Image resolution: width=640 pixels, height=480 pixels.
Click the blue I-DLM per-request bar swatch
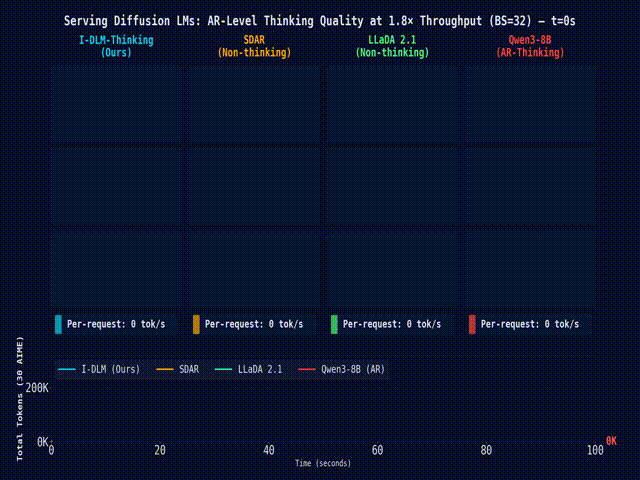click(58, 324)
